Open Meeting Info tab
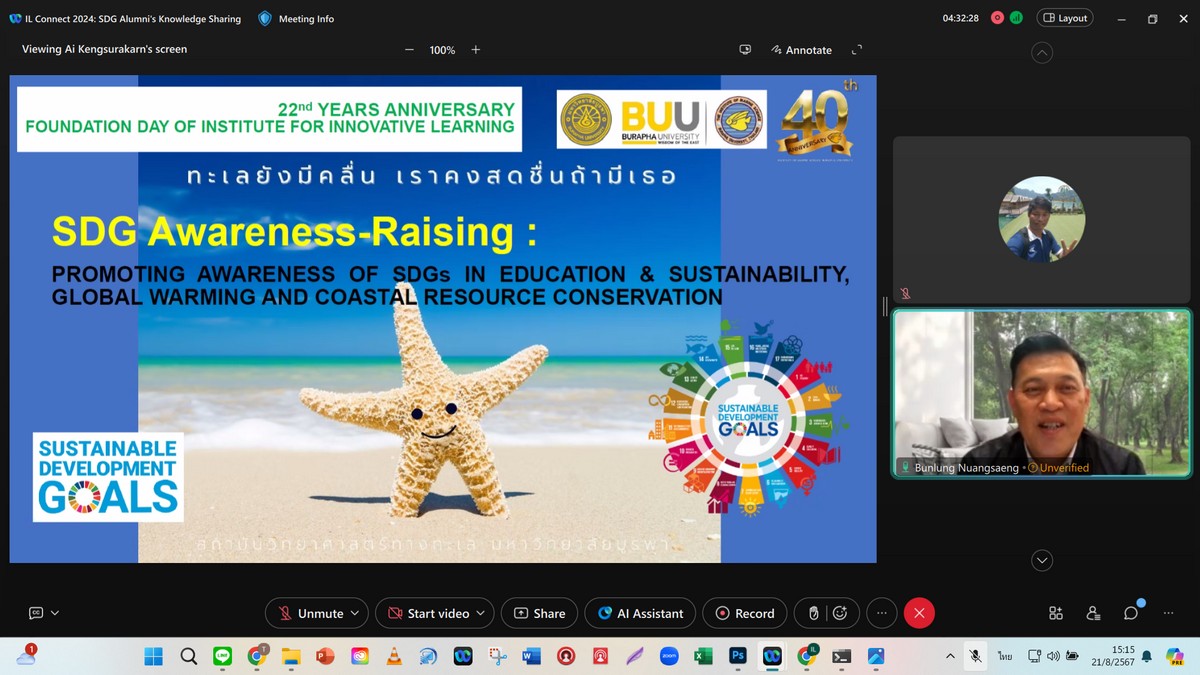This screenshot has width=1200, height=675. 296,19
